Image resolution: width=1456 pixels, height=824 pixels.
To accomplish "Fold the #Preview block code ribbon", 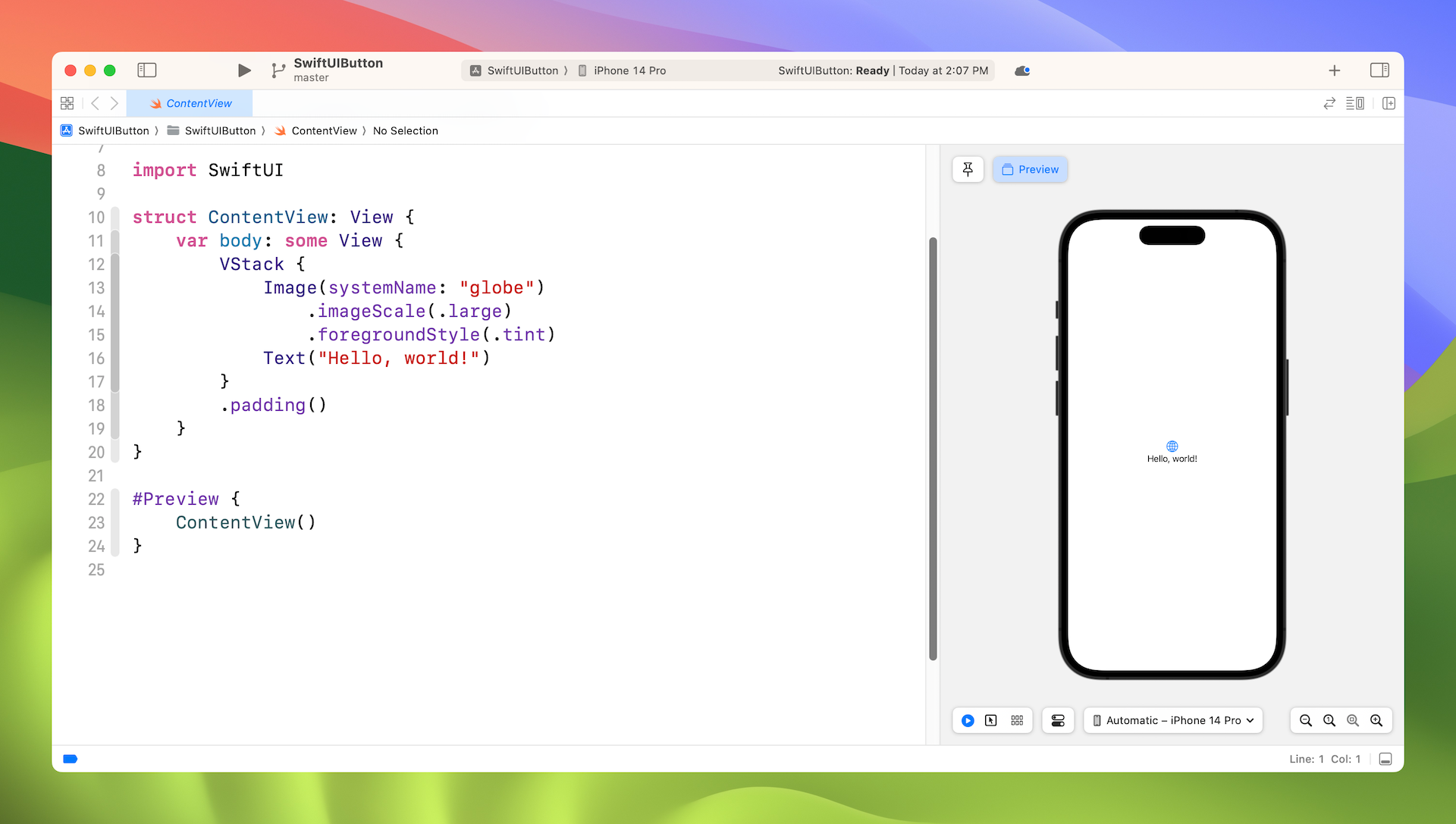I will (x=115, y=522).
